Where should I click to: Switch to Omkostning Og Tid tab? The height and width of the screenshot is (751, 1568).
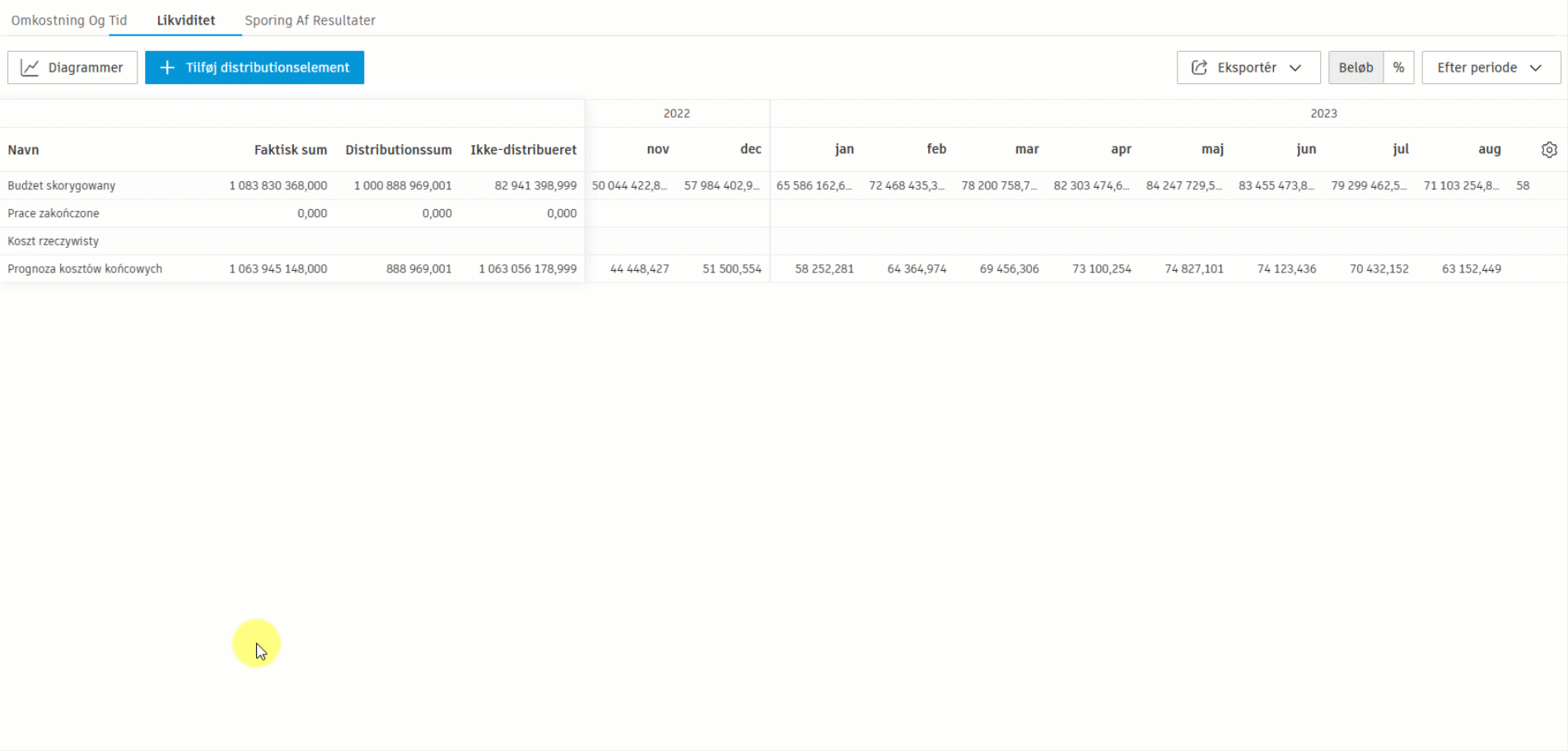click(69, 21)
